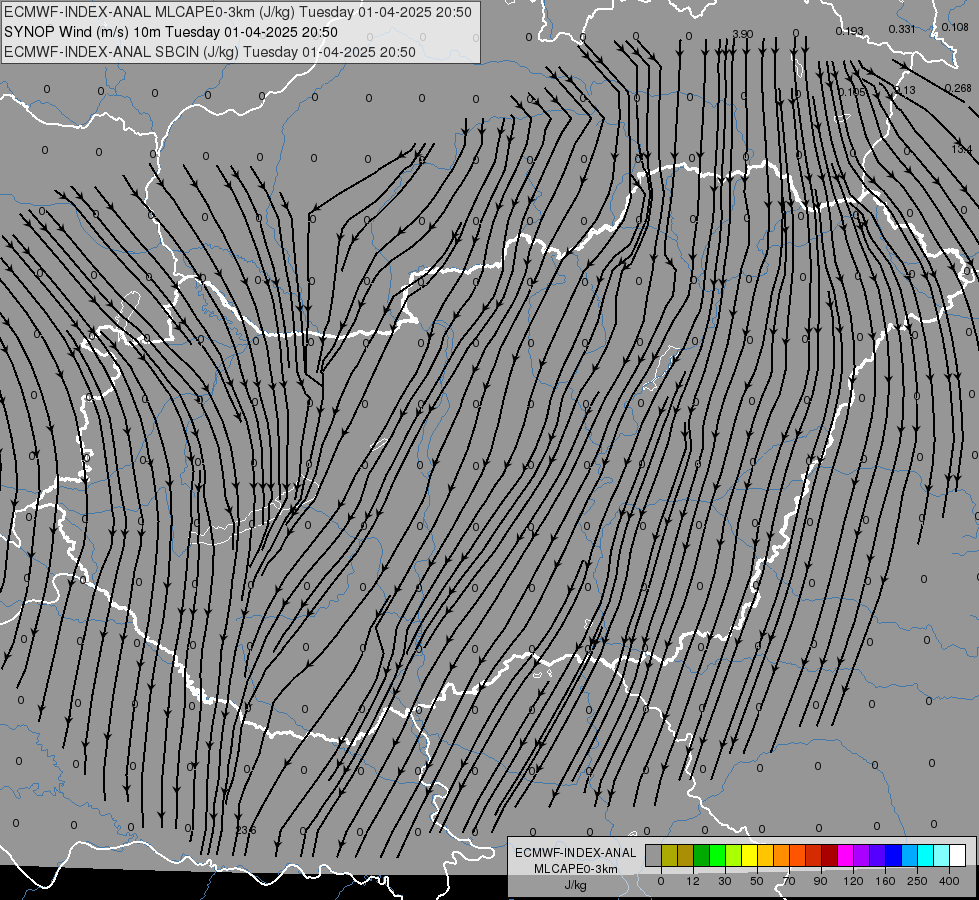Click the legend tick label 12
979x900 pixels.
pos(693,881)
